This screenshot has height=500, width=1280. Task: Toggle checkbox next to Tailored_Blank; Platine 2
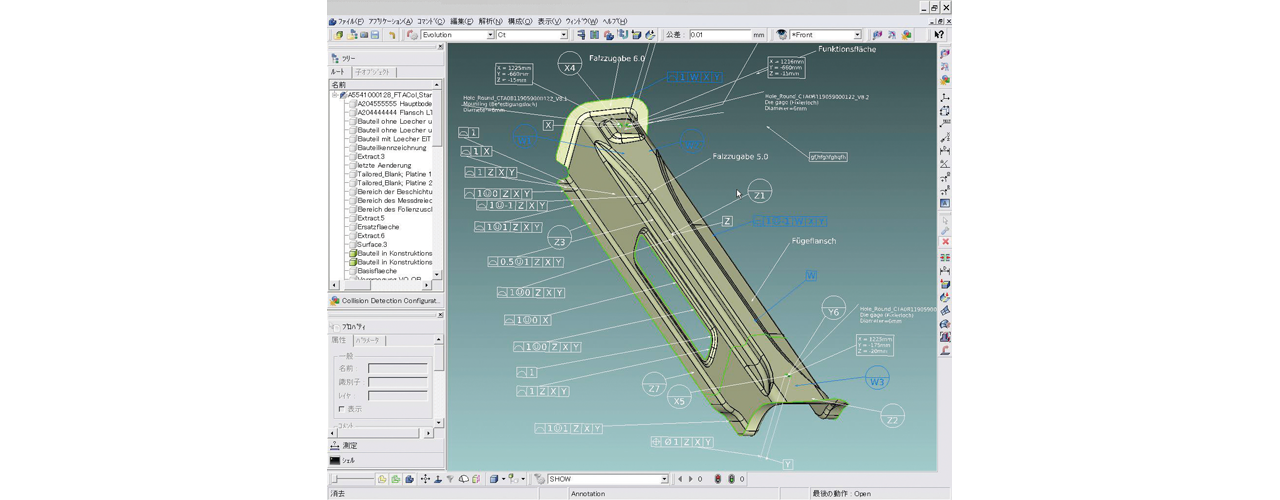coord(353,184)
